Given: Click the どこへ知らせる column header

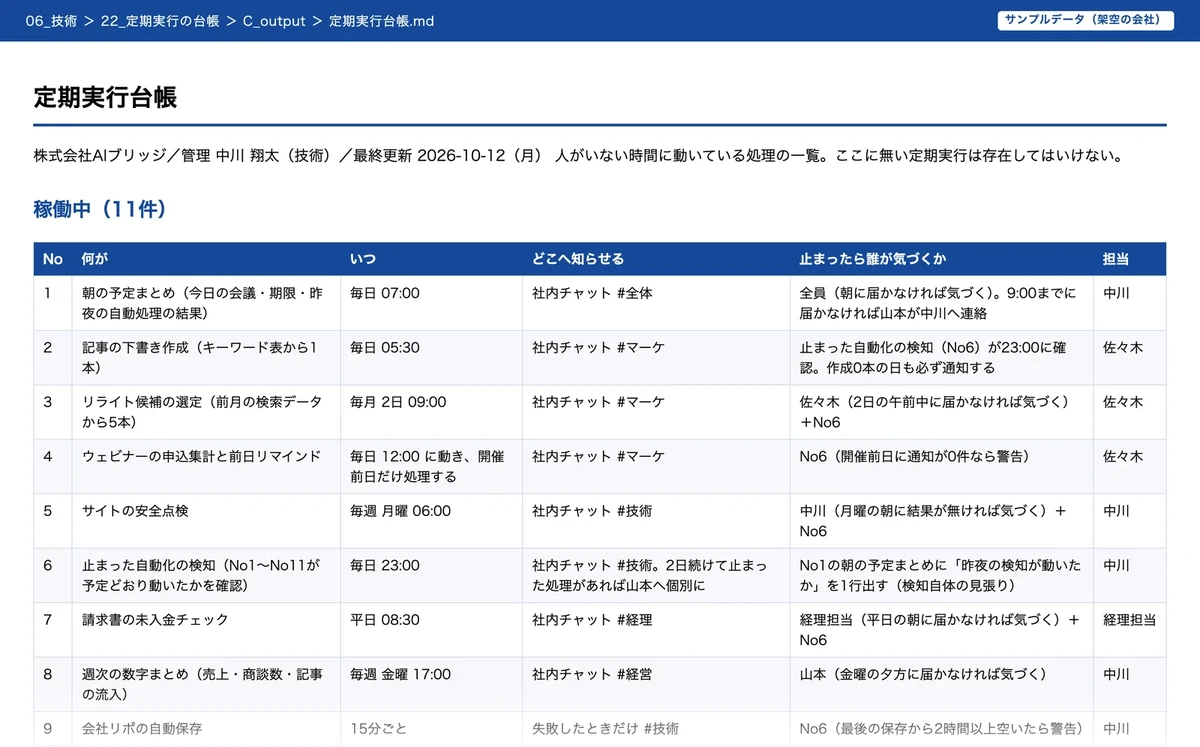Looking at the screenshot, I should coord(656,259).
